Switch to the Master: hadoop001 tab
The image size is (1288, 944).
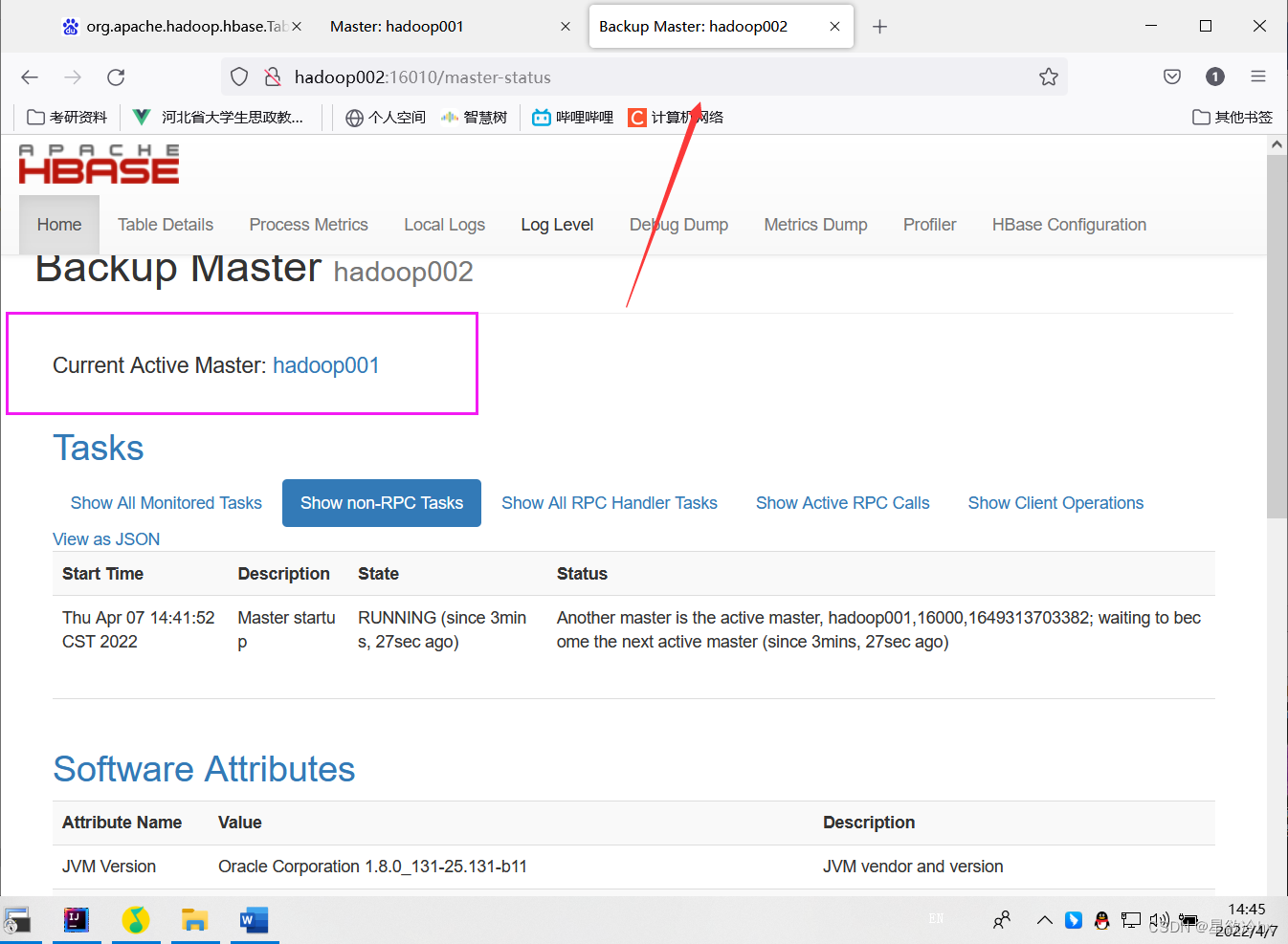point(396,26)
